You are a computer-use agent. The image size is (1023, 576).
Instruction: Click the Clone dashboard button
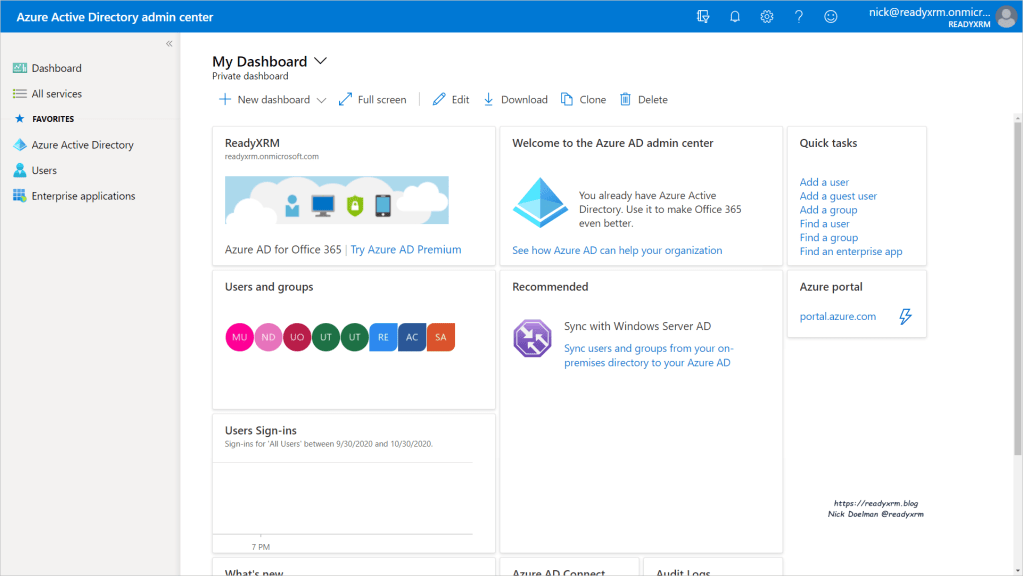[584, 100]
